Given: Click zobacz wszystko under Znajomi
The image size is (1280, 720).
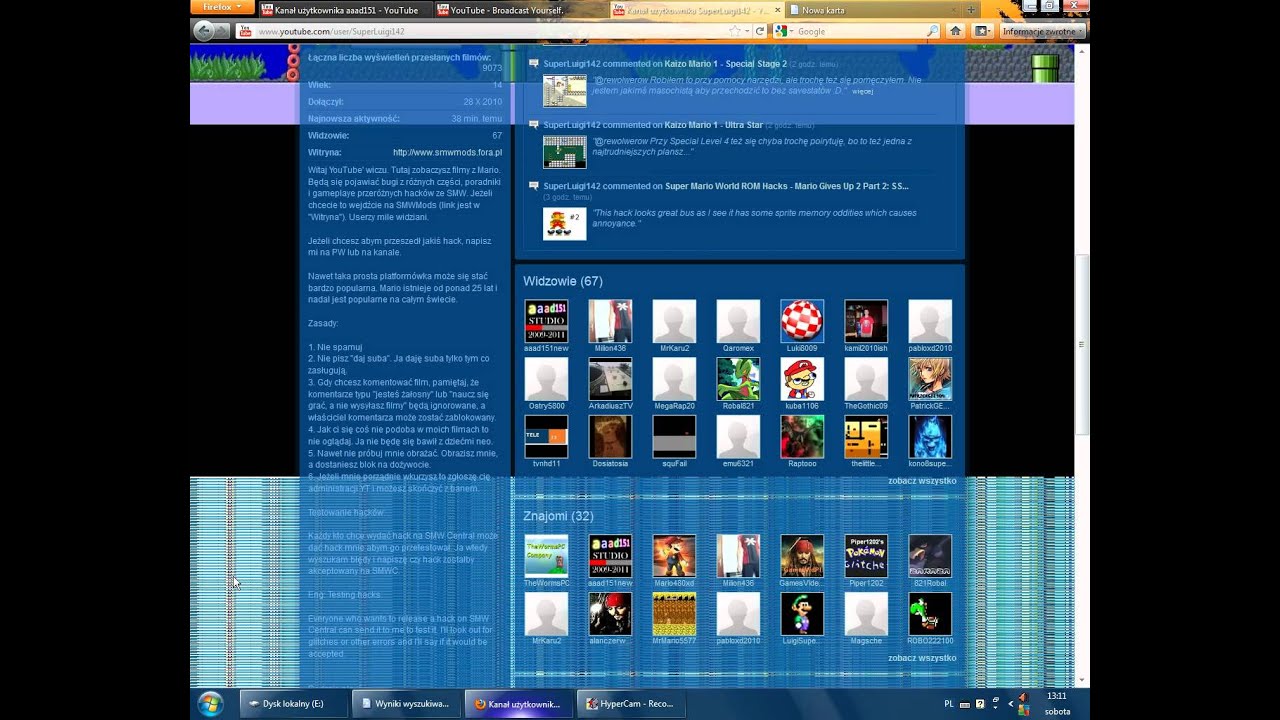Looking at the screenshot, I should point(922,658).
